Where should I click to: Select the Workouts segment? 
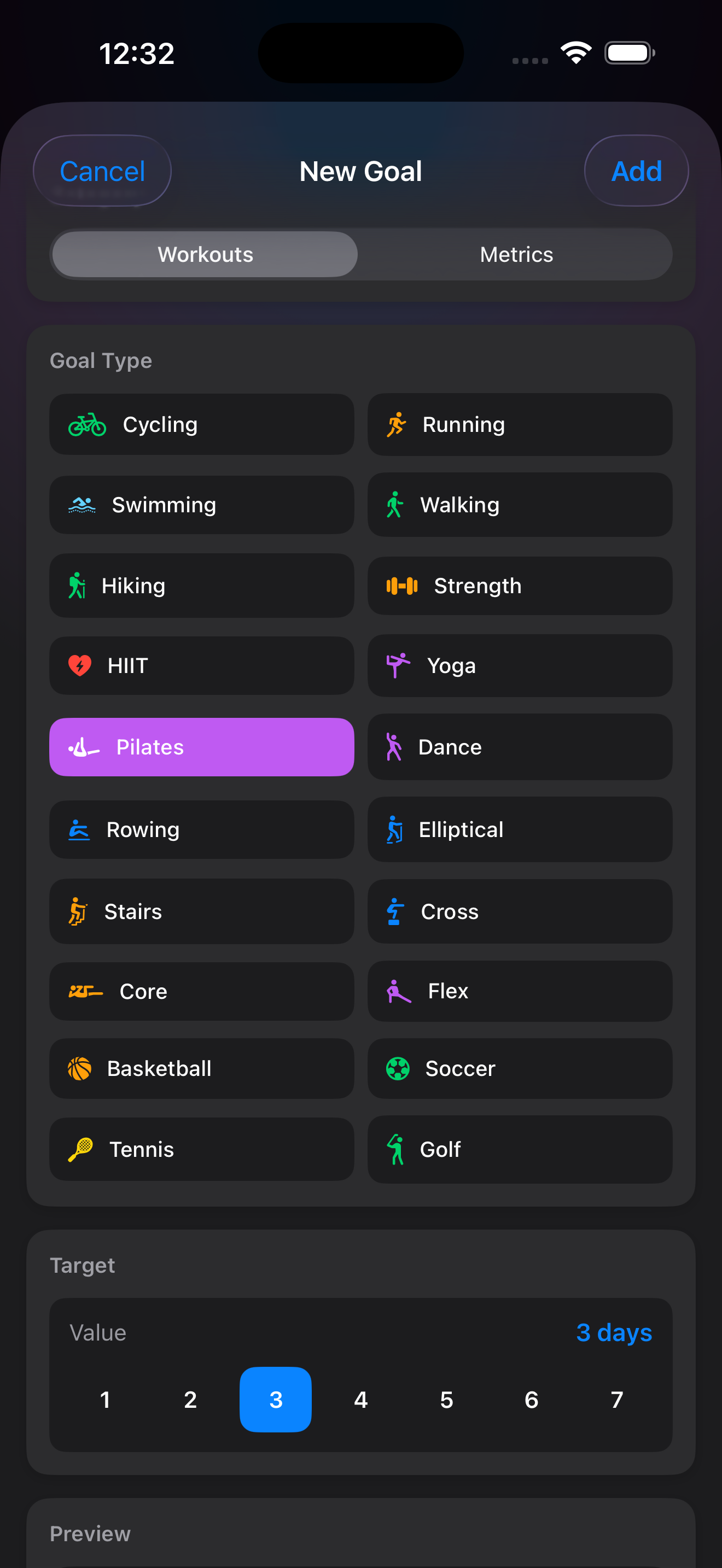point(205,254)
